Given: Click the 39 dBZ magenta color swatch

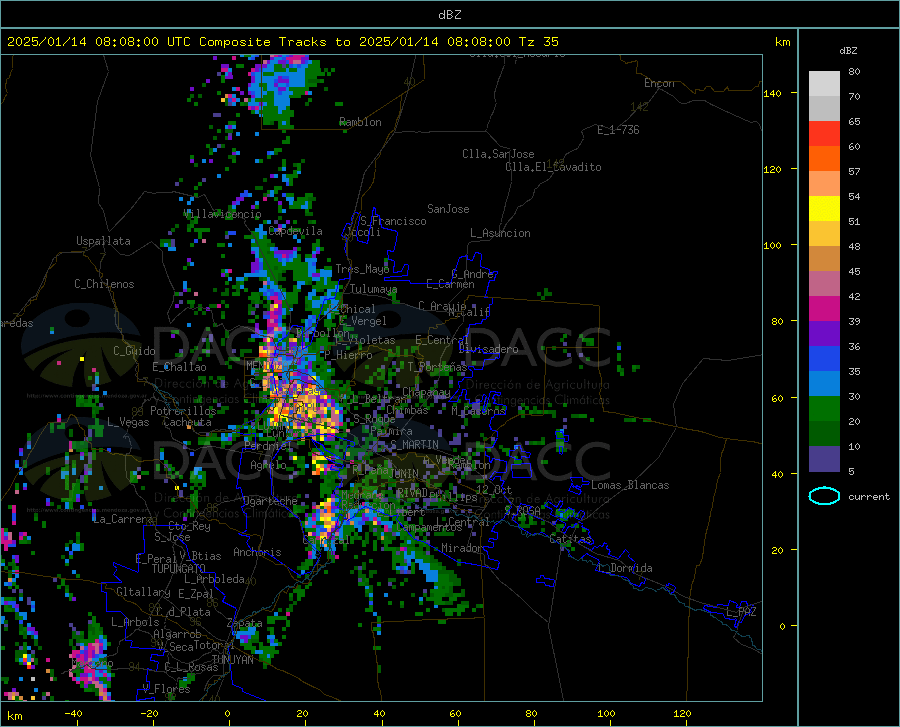Looking at the screenshot, I should pyautogui.click(x=824, y=309).
